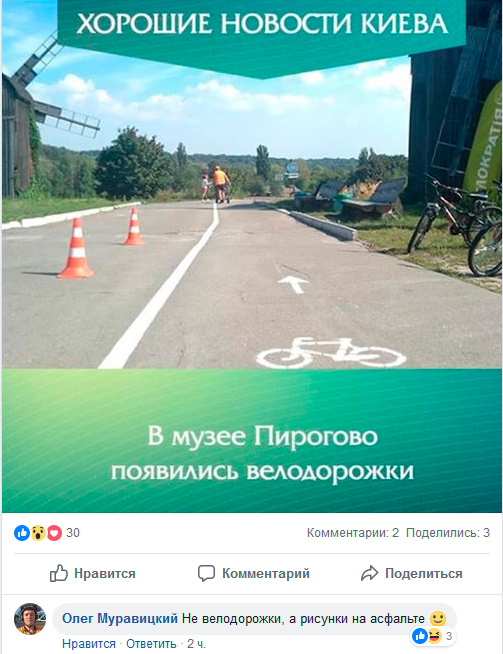Open the 2 ч. comment timestamp
Screen dimensions: 503x654
click(x=196, y=644)
